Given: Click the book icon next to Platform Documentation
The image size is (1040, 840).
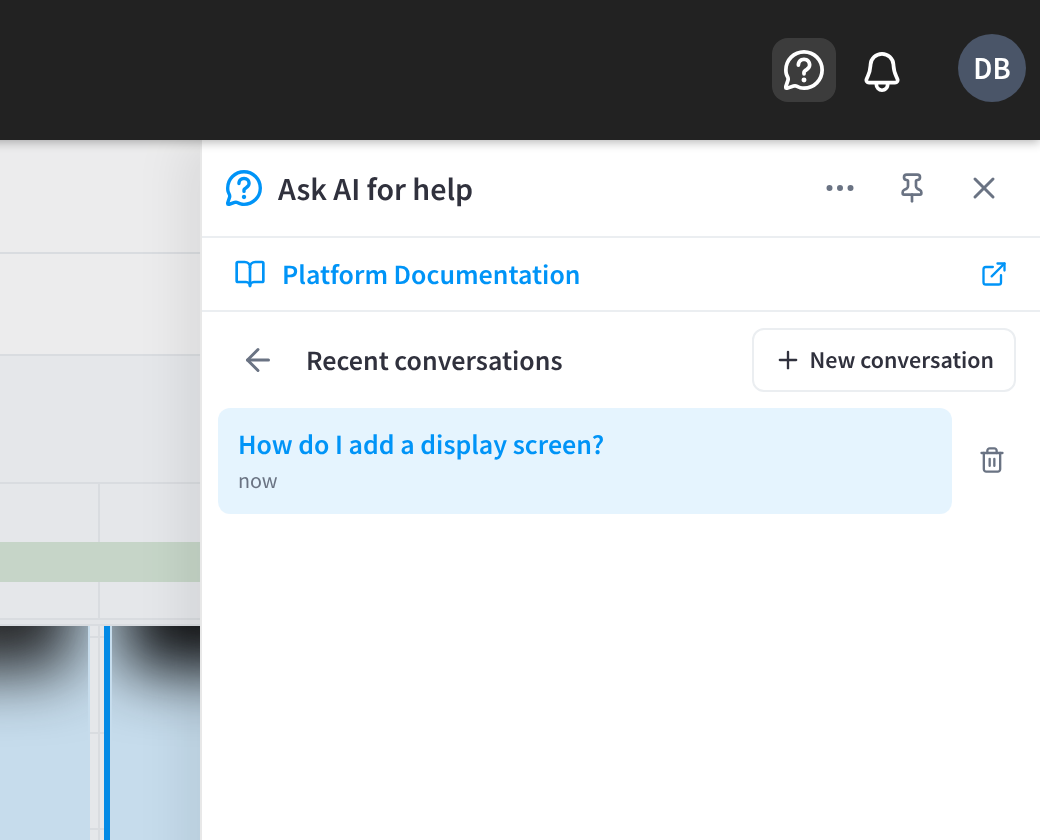Looking at the screenshot, I should pos(249,274).
